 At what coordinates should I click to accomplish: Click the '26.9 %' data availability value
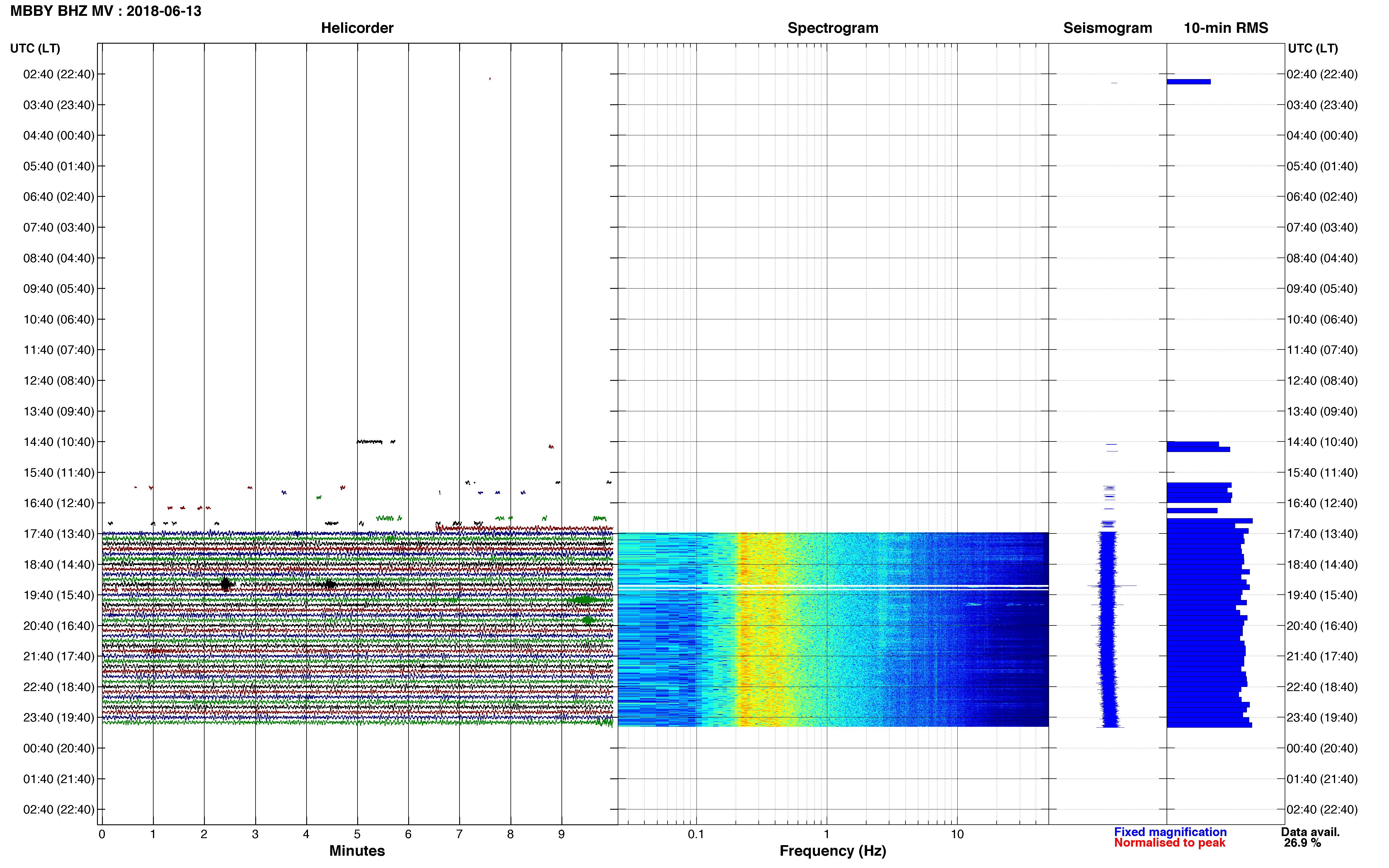point(1303,843)
